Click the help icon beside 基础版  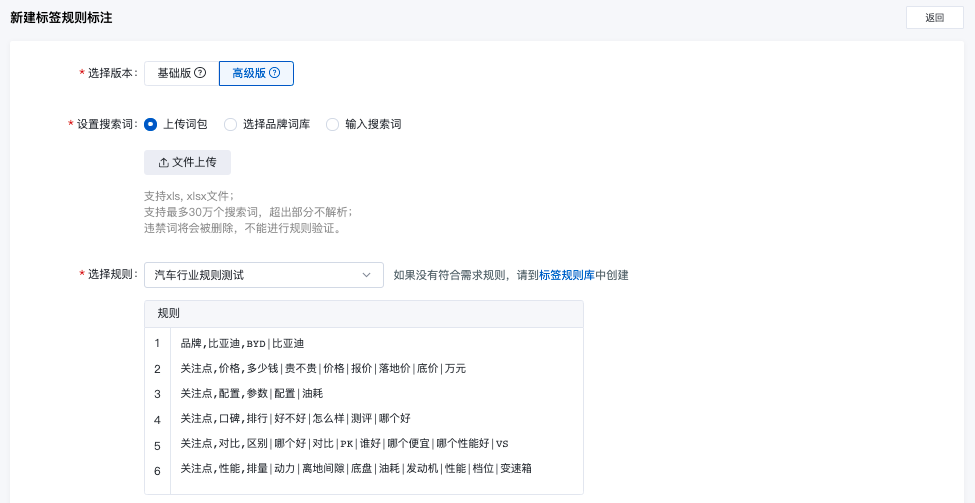pos(200,73)
